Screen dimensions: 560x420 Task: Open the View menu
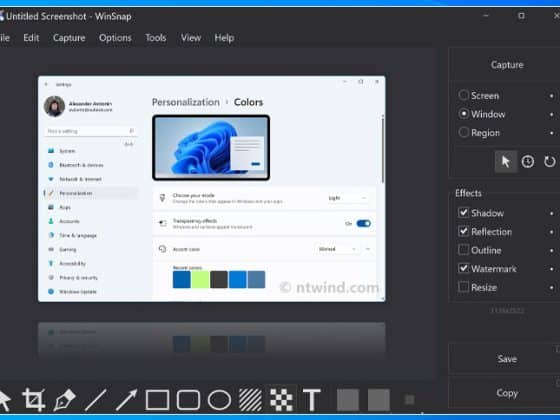coord(191,38)
